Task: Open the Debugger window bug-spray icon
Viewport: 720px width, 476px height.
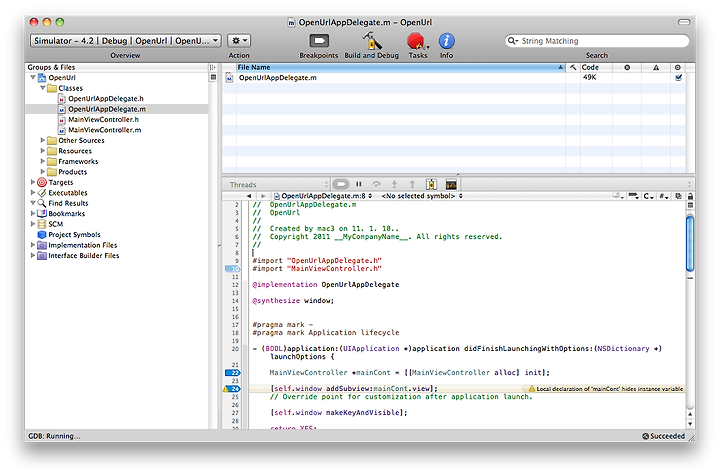Action: (x=431, y=184)
